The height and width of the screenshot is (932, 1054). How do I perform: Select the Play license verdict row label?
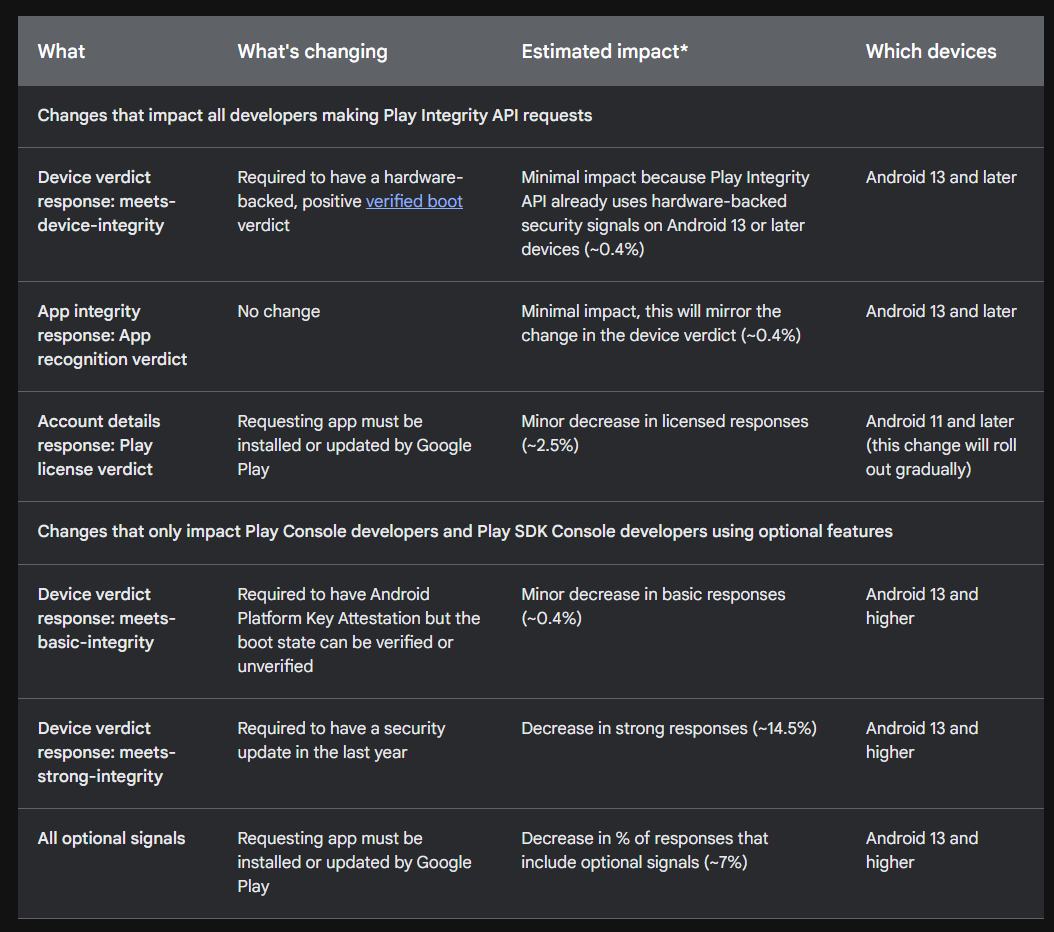[99, 446]
